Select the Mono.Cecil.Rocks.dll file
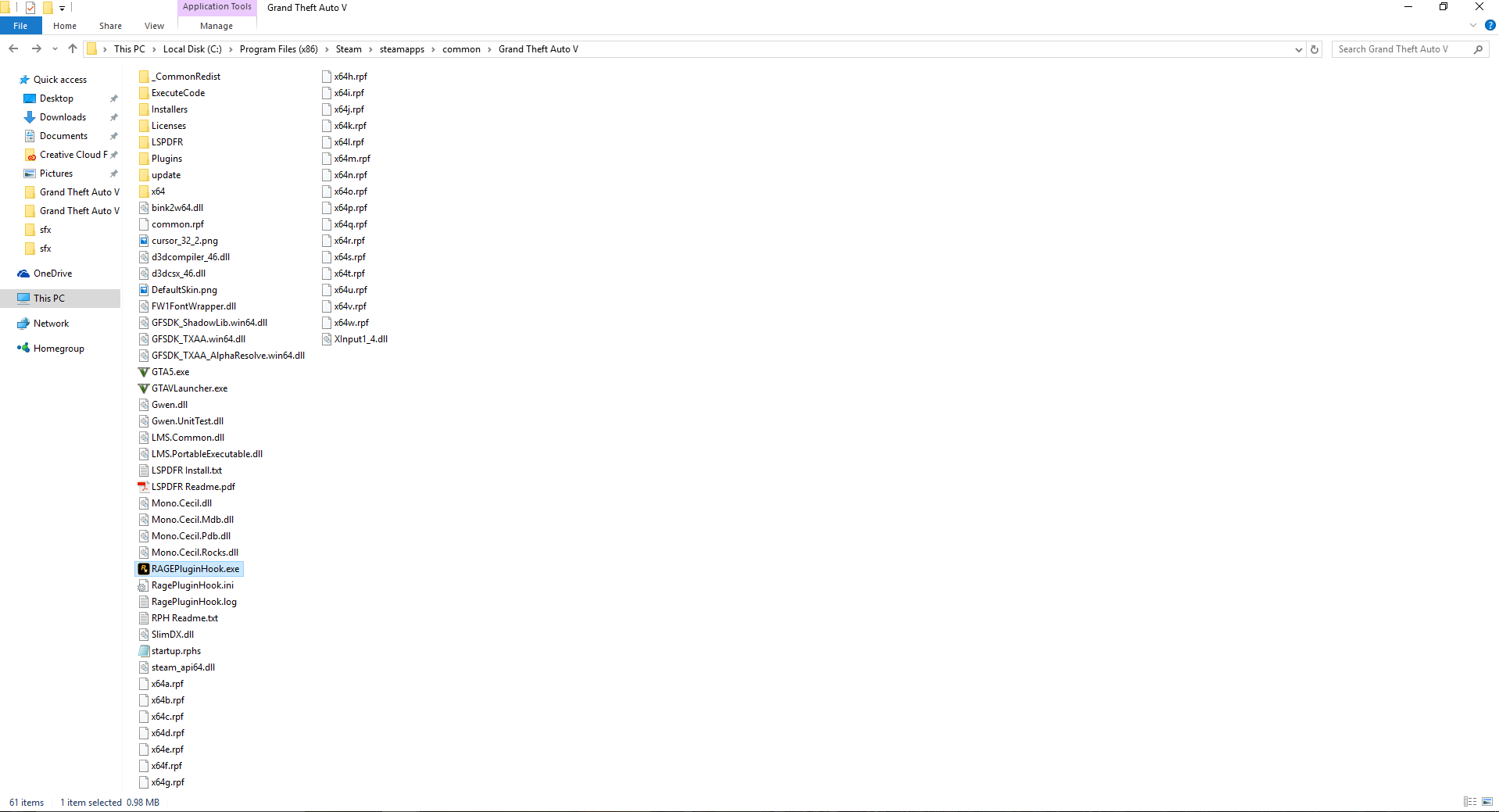This screenshot has width=1499, height=812. click(188, 553)
